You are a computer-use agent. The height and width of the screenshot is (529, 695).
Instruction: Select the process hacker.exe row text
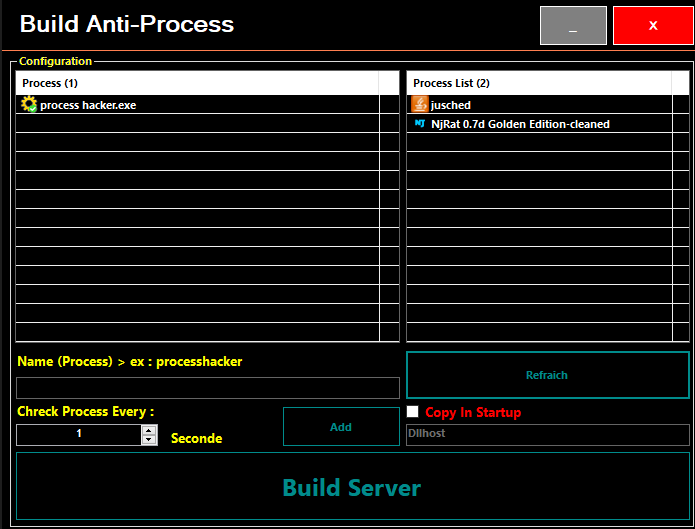coord(88,105)
